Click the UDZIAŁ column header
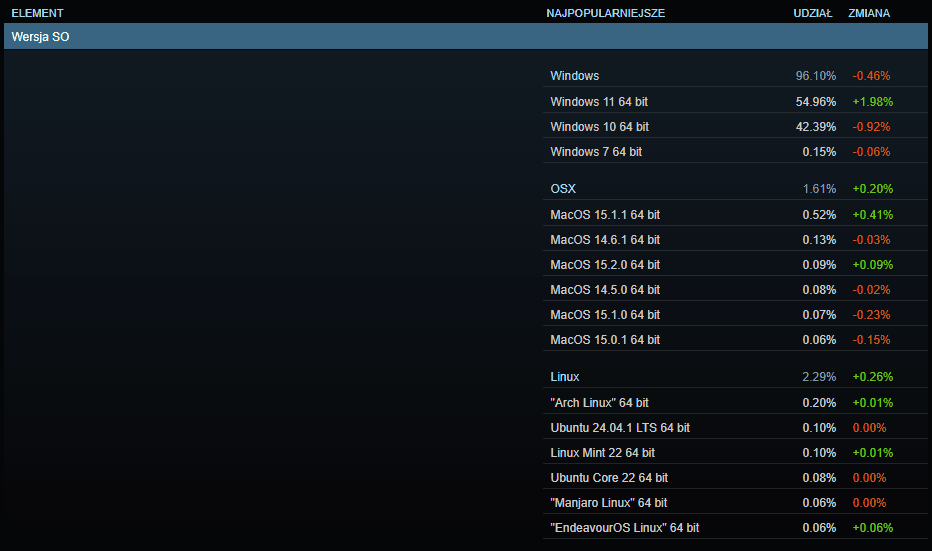The width and height of the screenshot is (932, 551). [x=812, y=13]
